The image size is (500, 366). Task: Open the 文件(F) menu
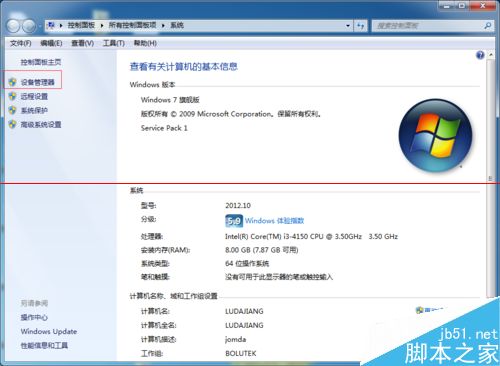(x=21, y=43)
